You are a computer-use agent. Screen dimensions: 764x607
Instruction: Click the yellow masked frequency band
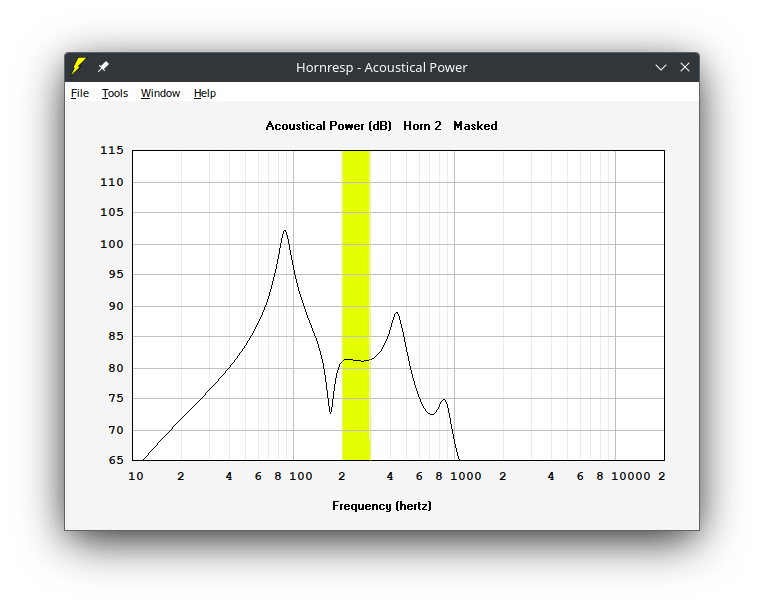click(x=356, y=305)
